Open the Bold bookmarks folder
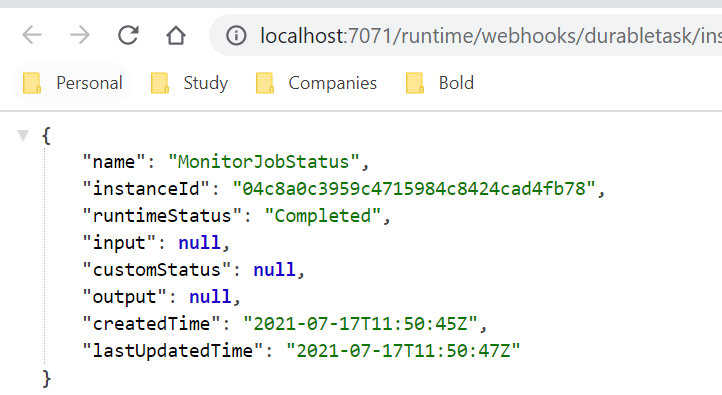 click(x=440, y=83)
